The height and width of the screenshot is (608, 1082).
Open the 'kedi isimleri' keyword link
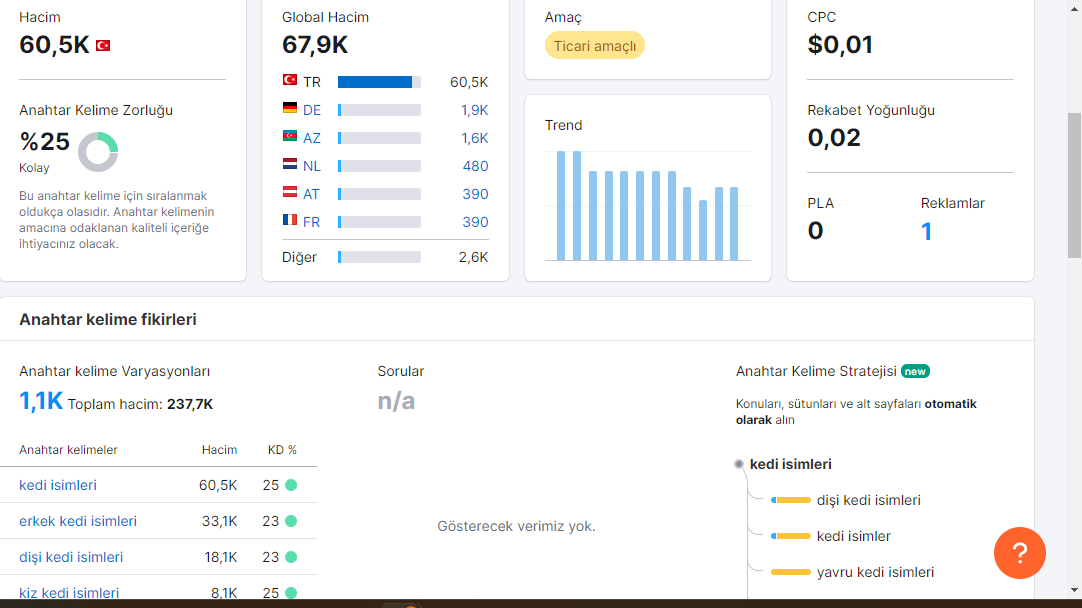58,485
